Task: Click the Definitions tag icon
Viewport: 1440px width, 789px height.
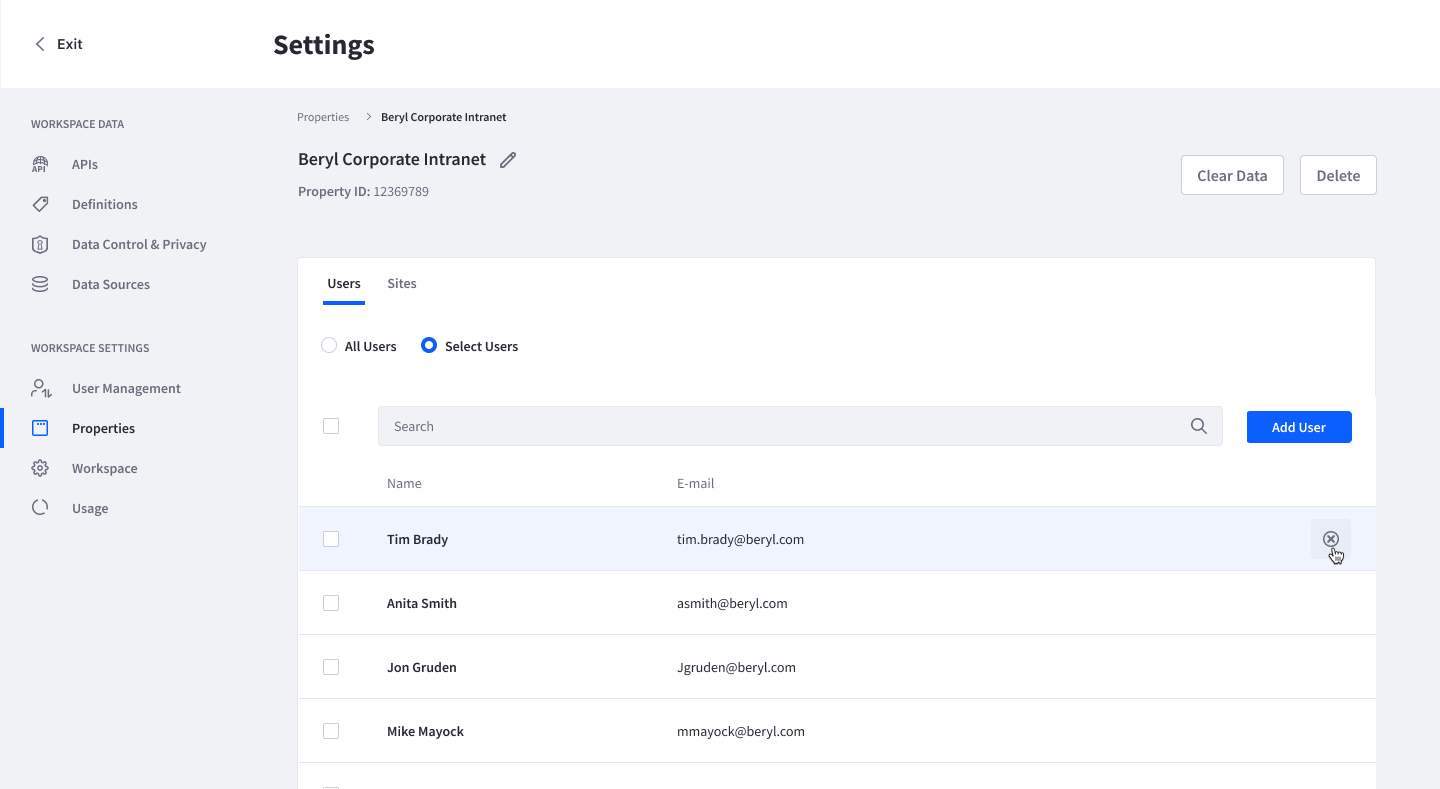Action: (x=40, y=204)
